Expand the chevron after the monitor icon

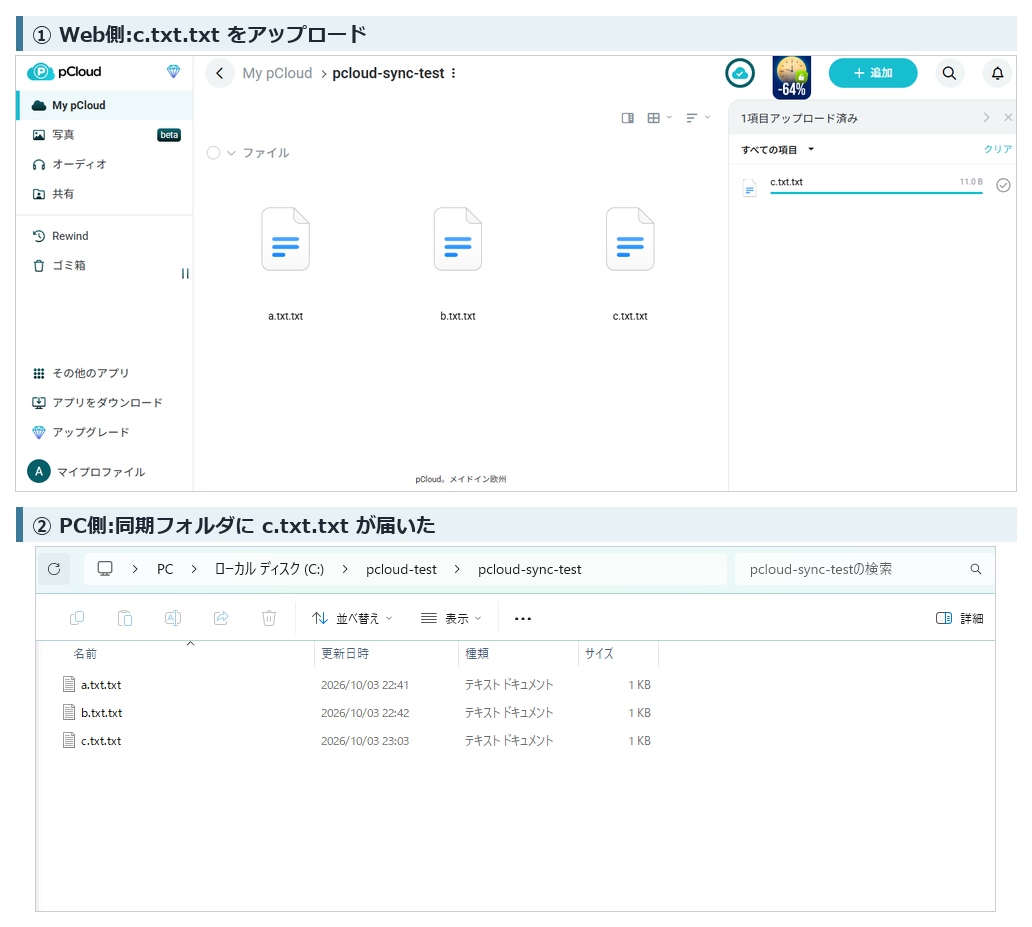(135, 569)
